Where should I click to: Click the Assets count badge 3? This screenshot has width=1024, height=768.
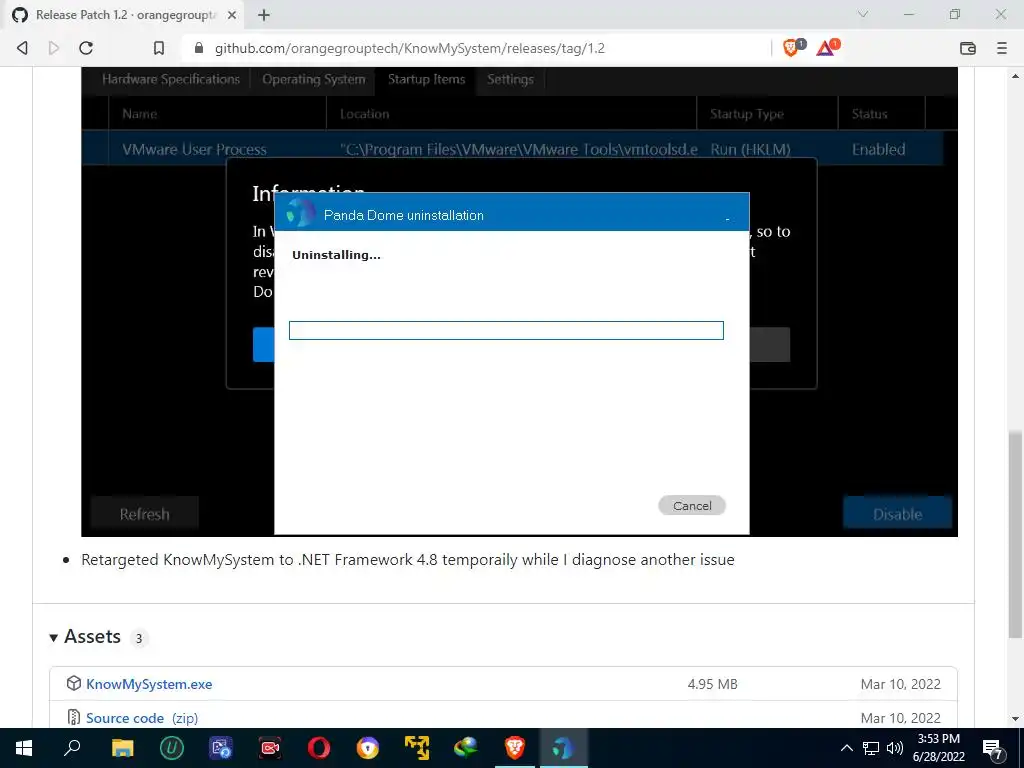(x=138, y=638)
